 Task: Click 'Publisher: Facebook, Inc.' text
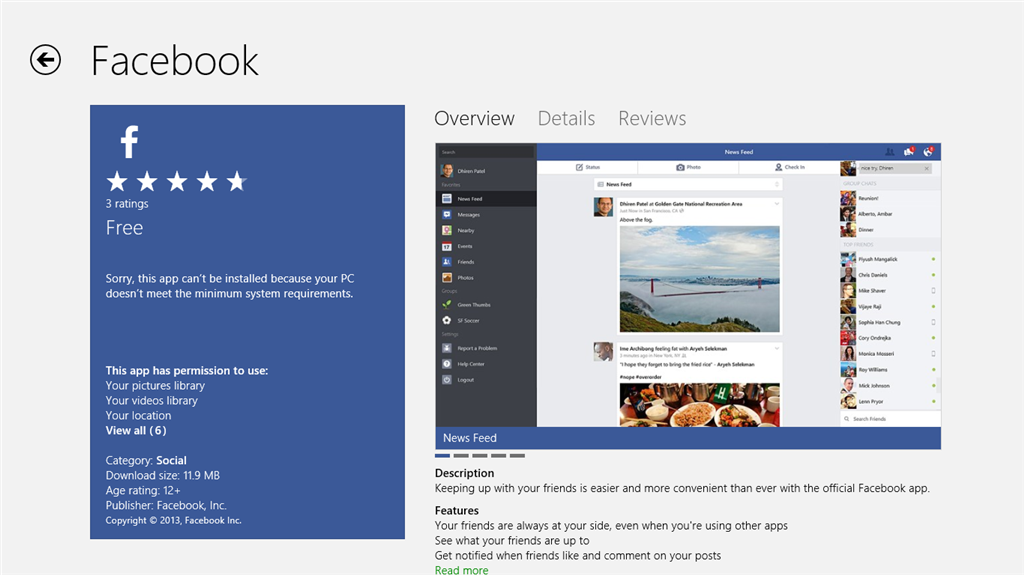[166, 506]
